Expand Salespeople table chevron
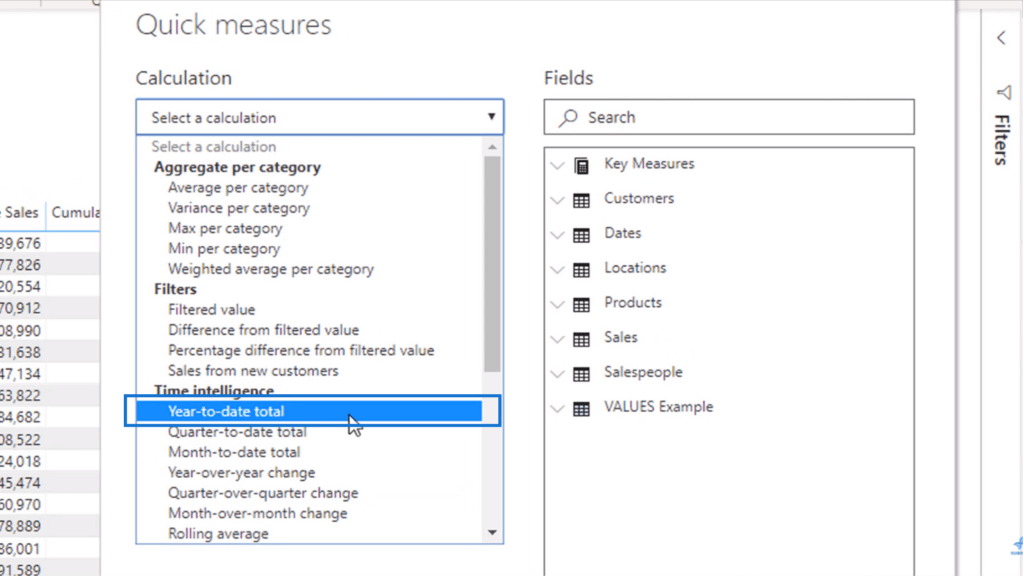This screenshot has height=576, width=1024. pos(557,374)
